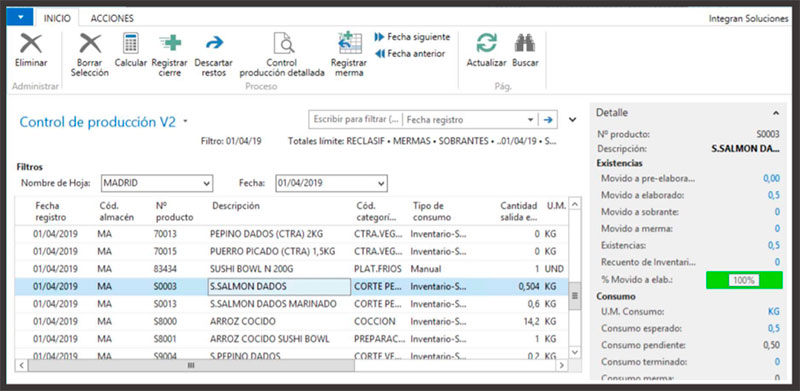This screenshot has width=800, height=391.
Task: Open Movido a elaborado value 0,5
Action: tap(774, 195)
